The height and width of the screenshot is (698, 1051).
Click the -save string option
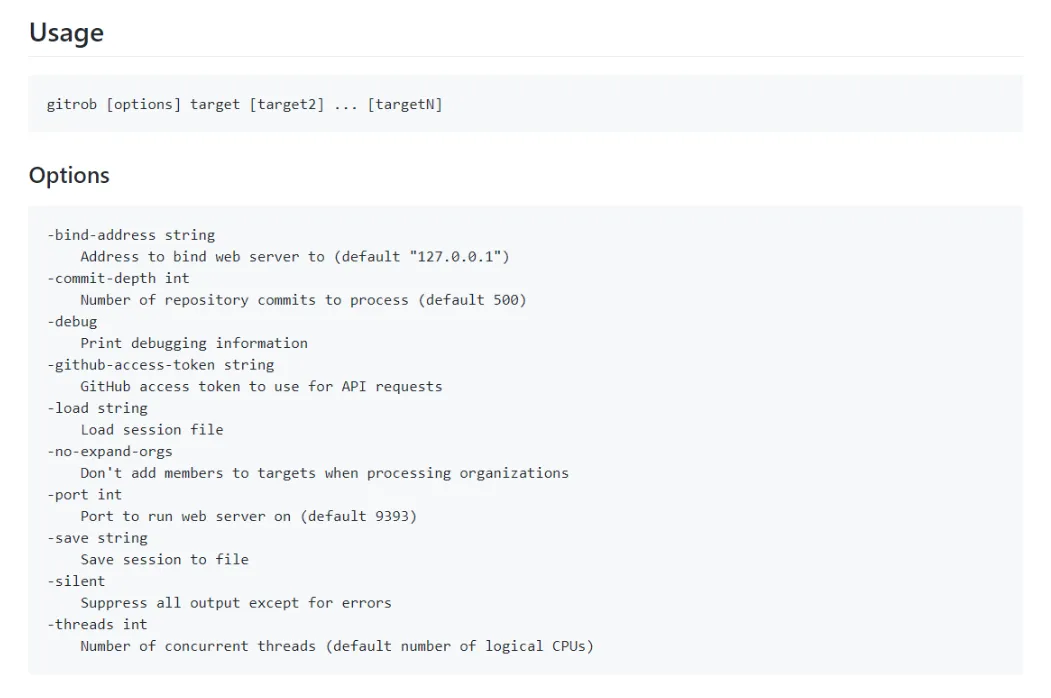coord(97,538)
